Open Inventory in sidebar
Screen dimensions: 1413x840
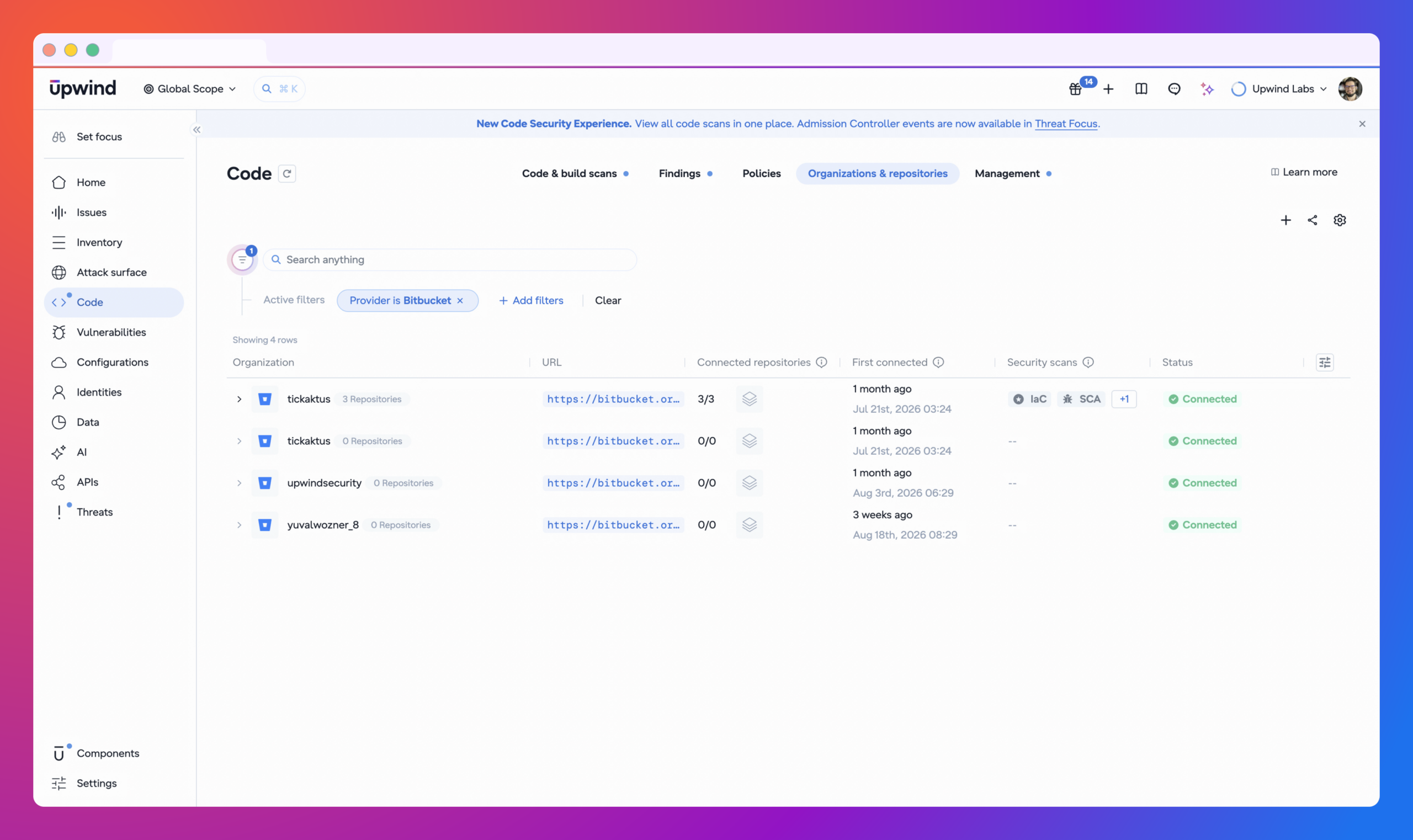[114, 242]
